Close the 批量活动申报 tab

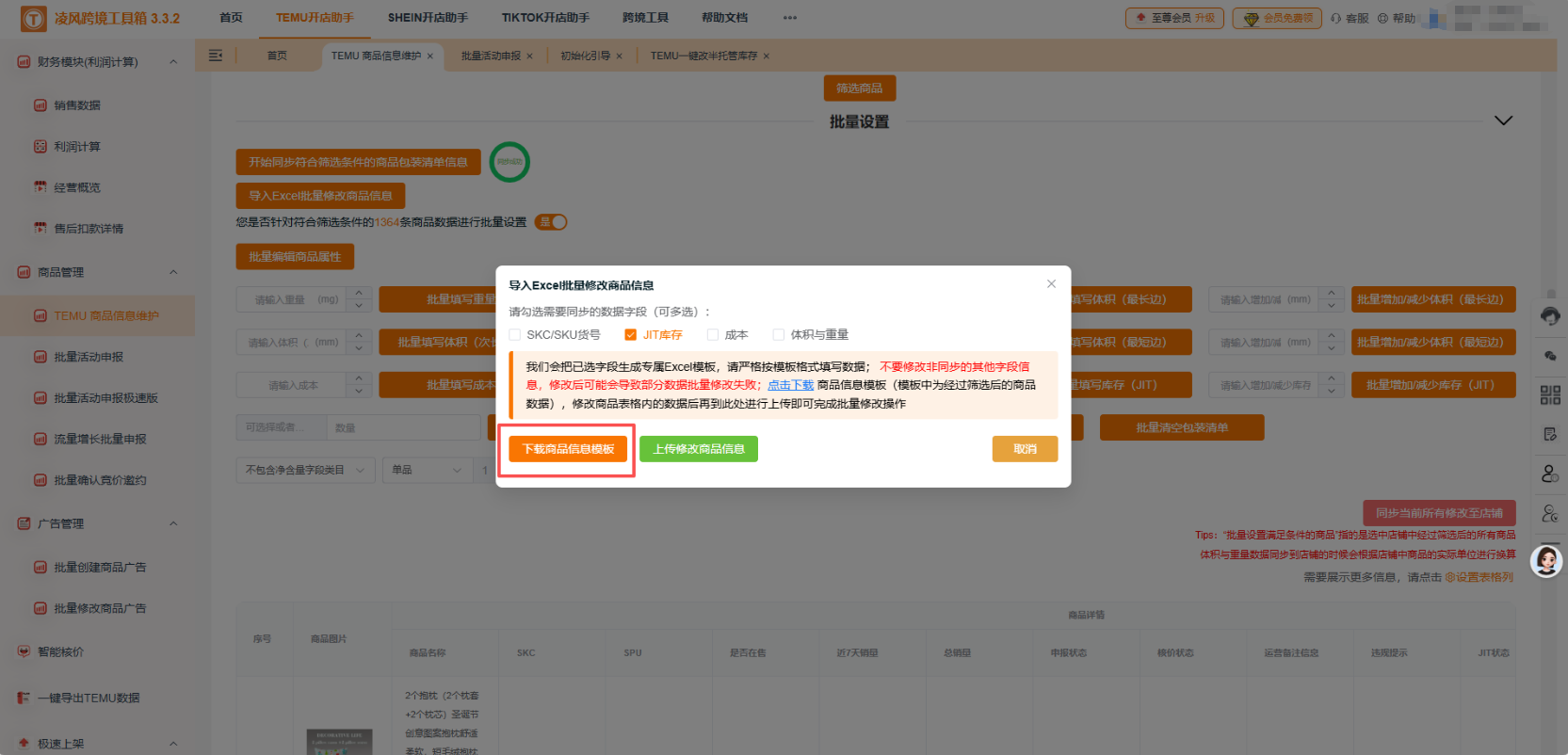[529, 56]
